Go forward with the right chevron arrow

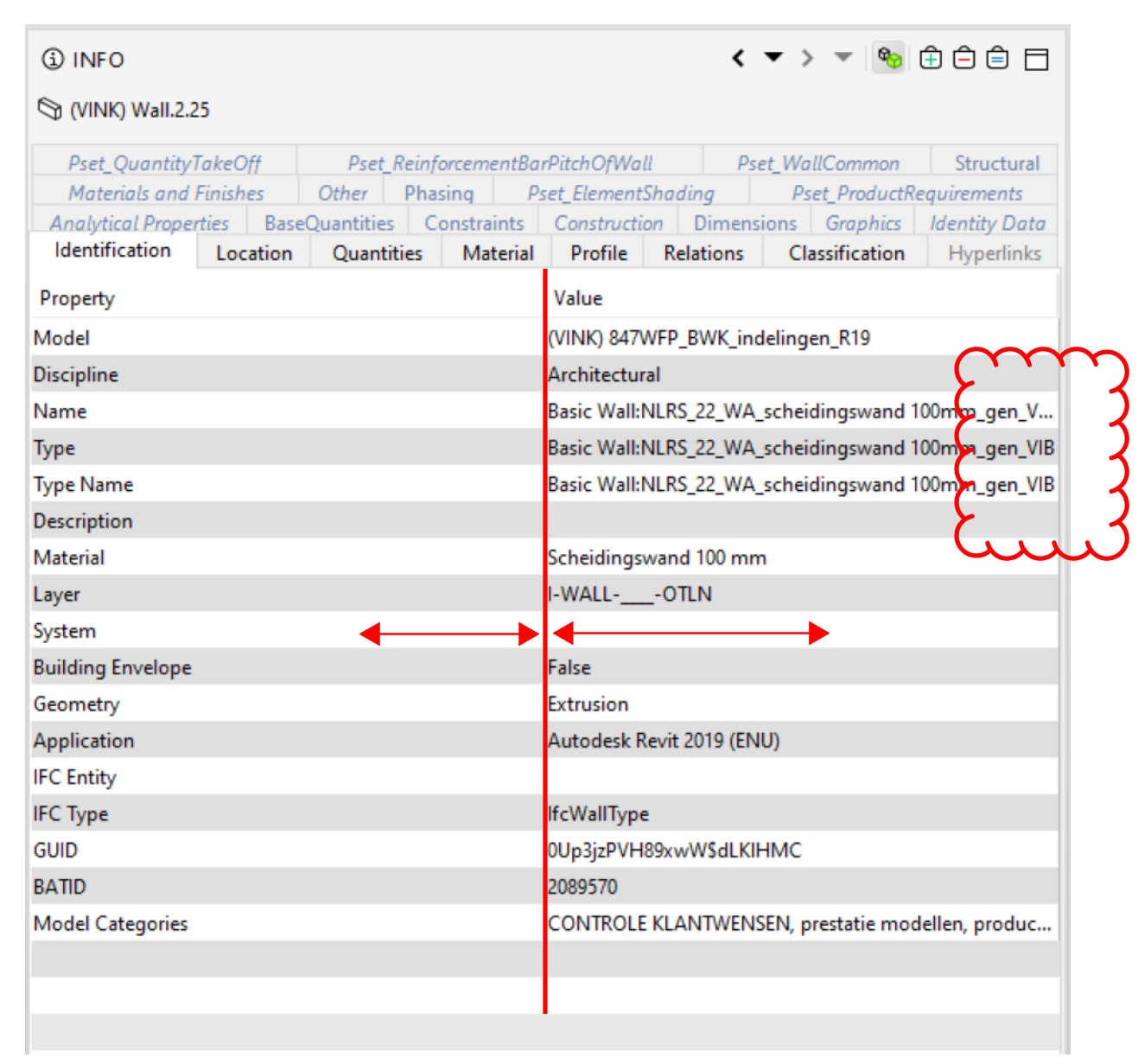coord(807,59)
